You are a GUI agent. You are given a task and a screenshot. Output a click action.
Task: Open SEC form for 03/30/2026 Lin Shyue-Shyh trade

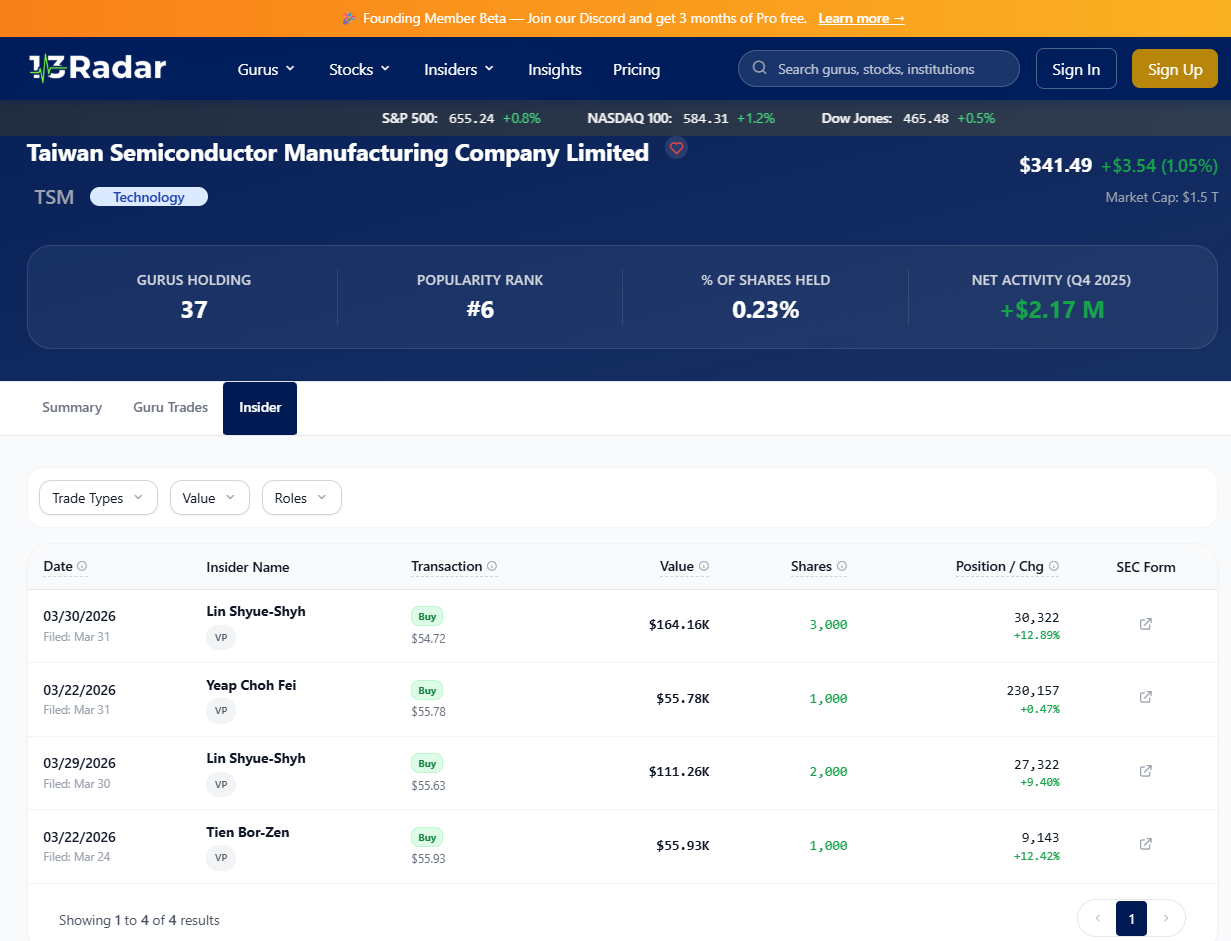[x=1146, y=624]
